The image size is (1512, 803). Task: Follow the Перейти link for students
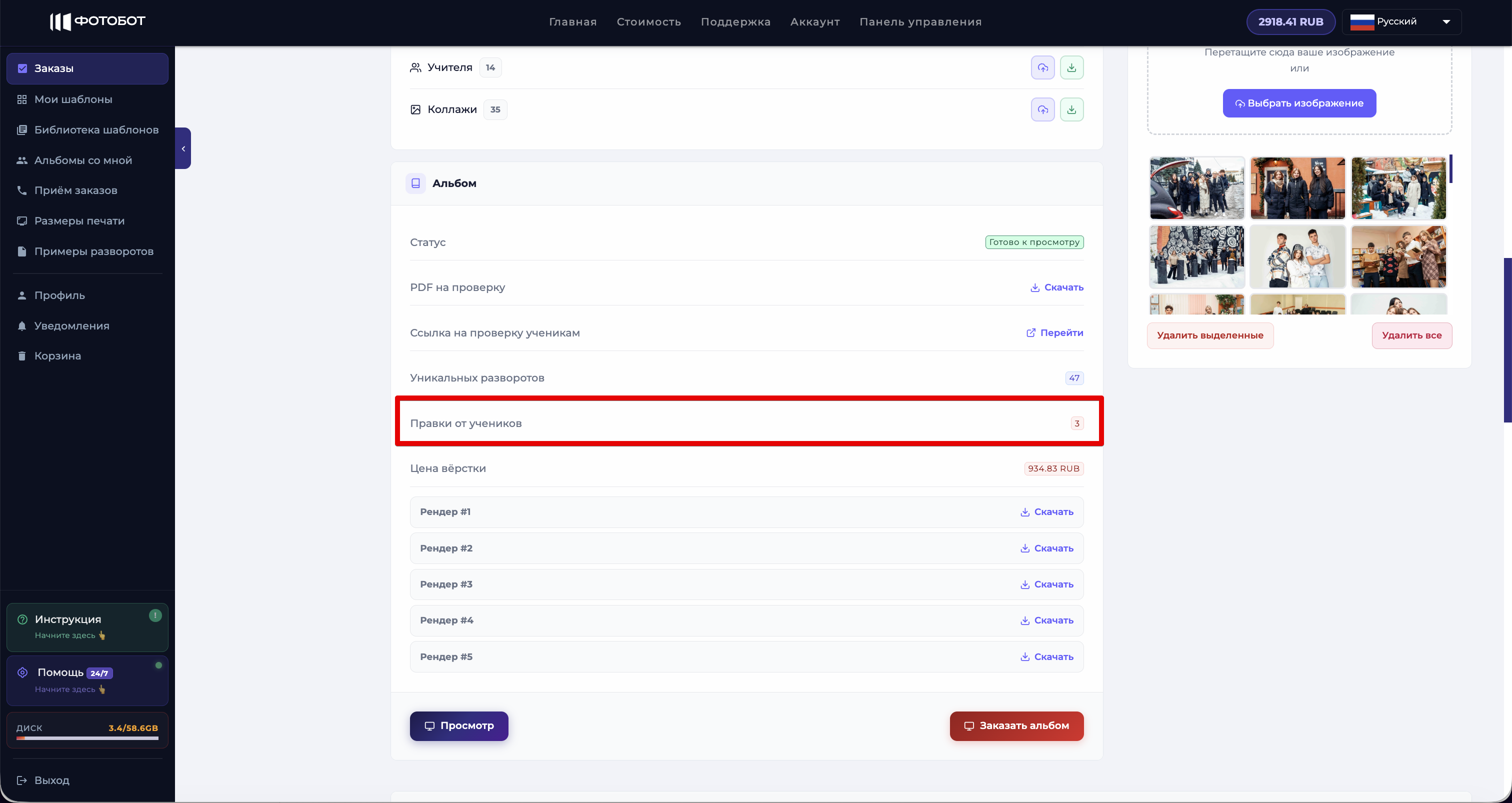[1055, 333]
